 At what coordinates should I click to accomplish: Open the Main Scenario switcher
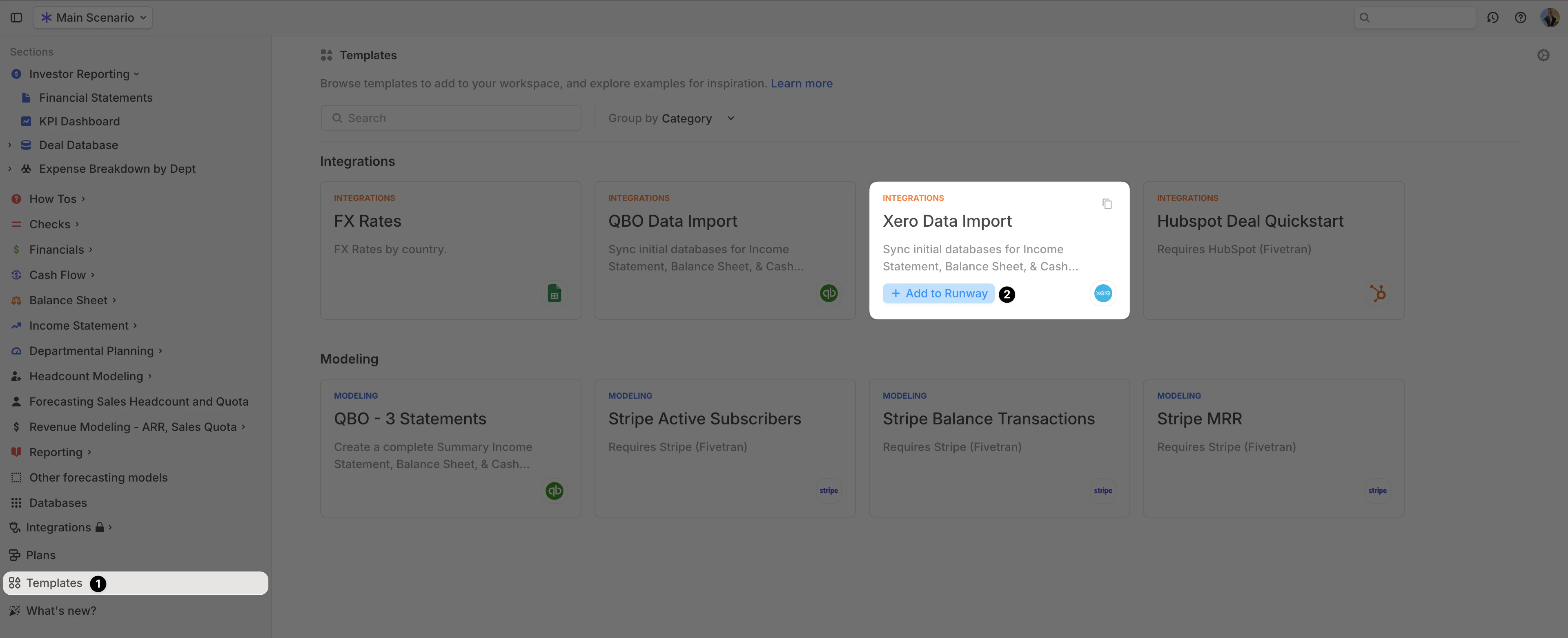[x=92, y=17]
